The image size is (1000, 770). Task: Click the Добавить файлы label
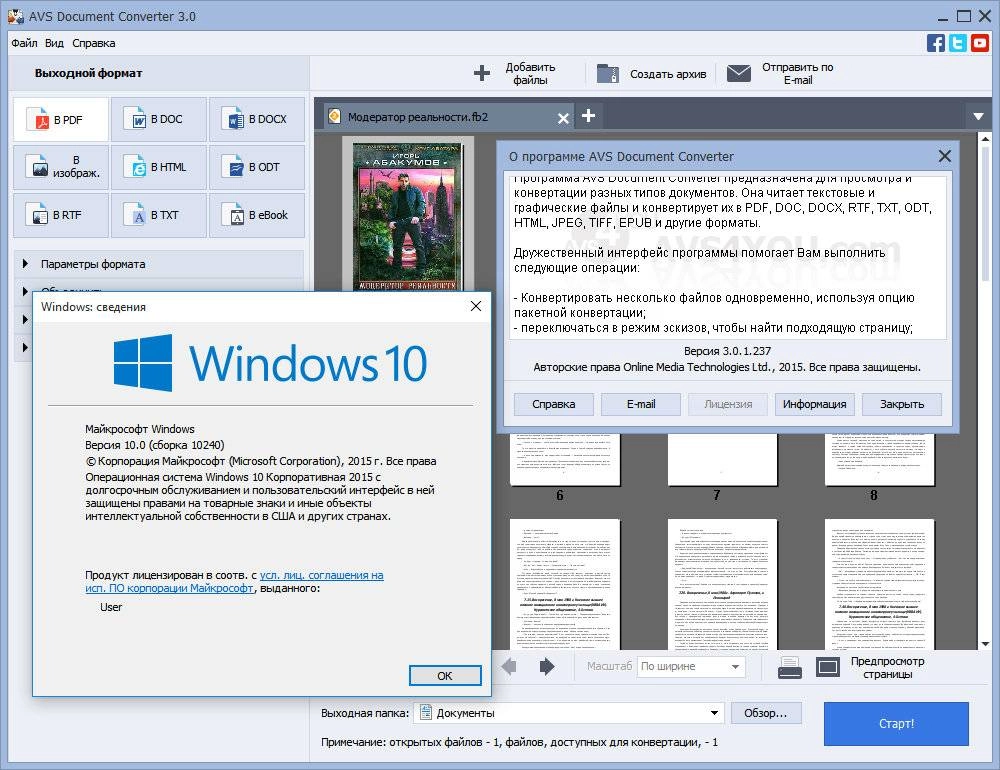[x=530, y=73]
